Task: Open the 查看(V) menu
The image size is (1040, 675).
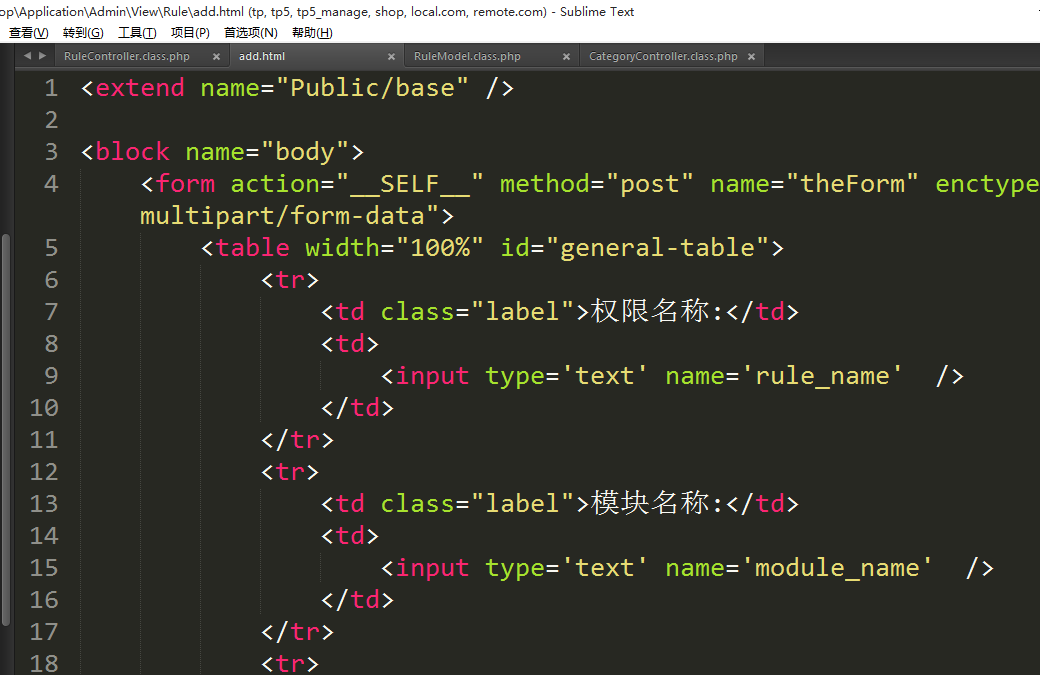Action: pyautogui.click(x=28, y=33)
